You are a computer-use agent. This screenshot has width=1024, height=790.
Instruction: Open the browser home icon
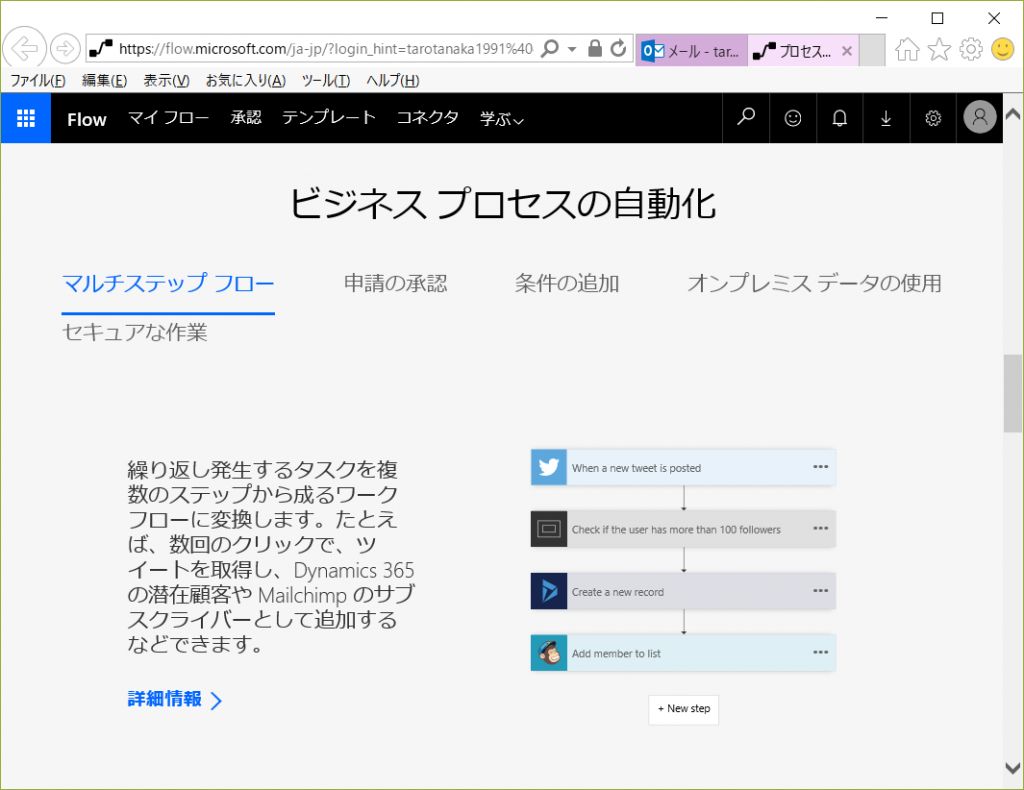pyautogui.click(x=907, y=49)
